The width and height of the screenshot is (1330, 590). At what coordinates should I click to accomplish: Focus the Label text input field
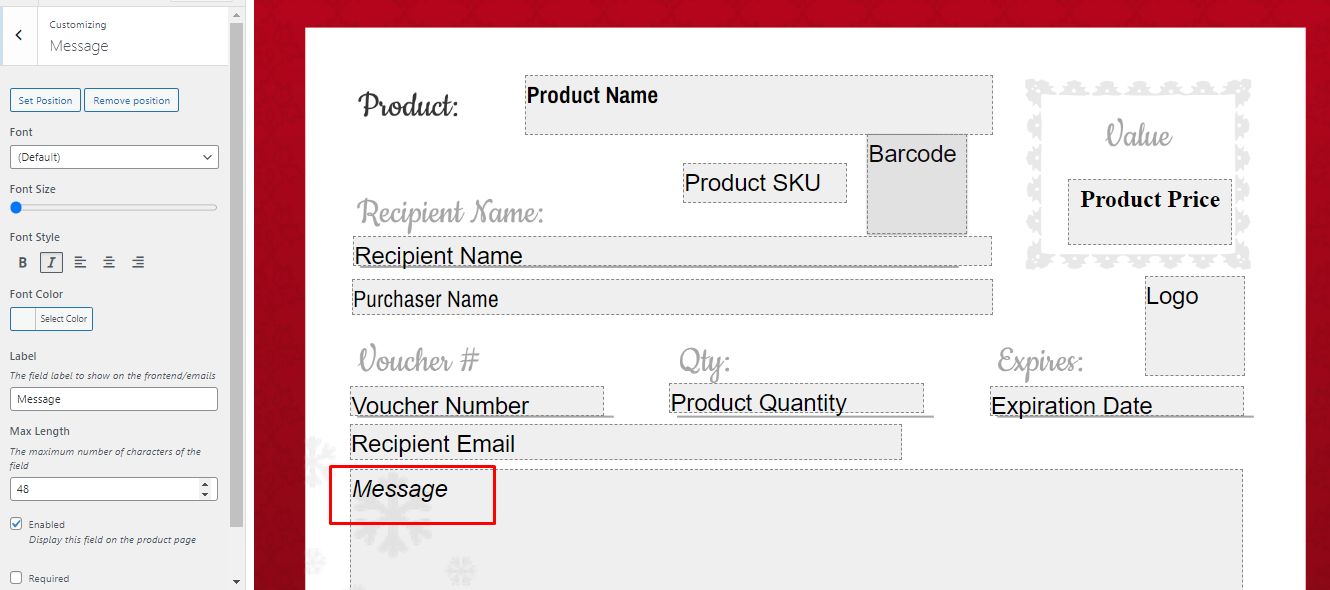click(114, 399)
